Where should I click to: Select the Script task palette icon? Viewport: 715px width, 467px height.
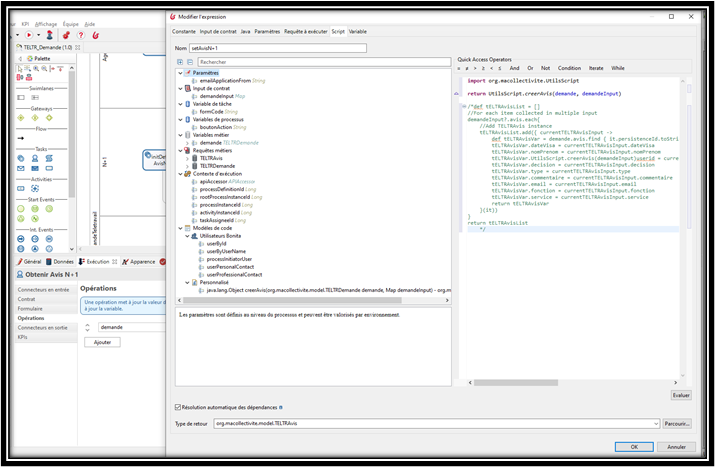coord(49,158)
